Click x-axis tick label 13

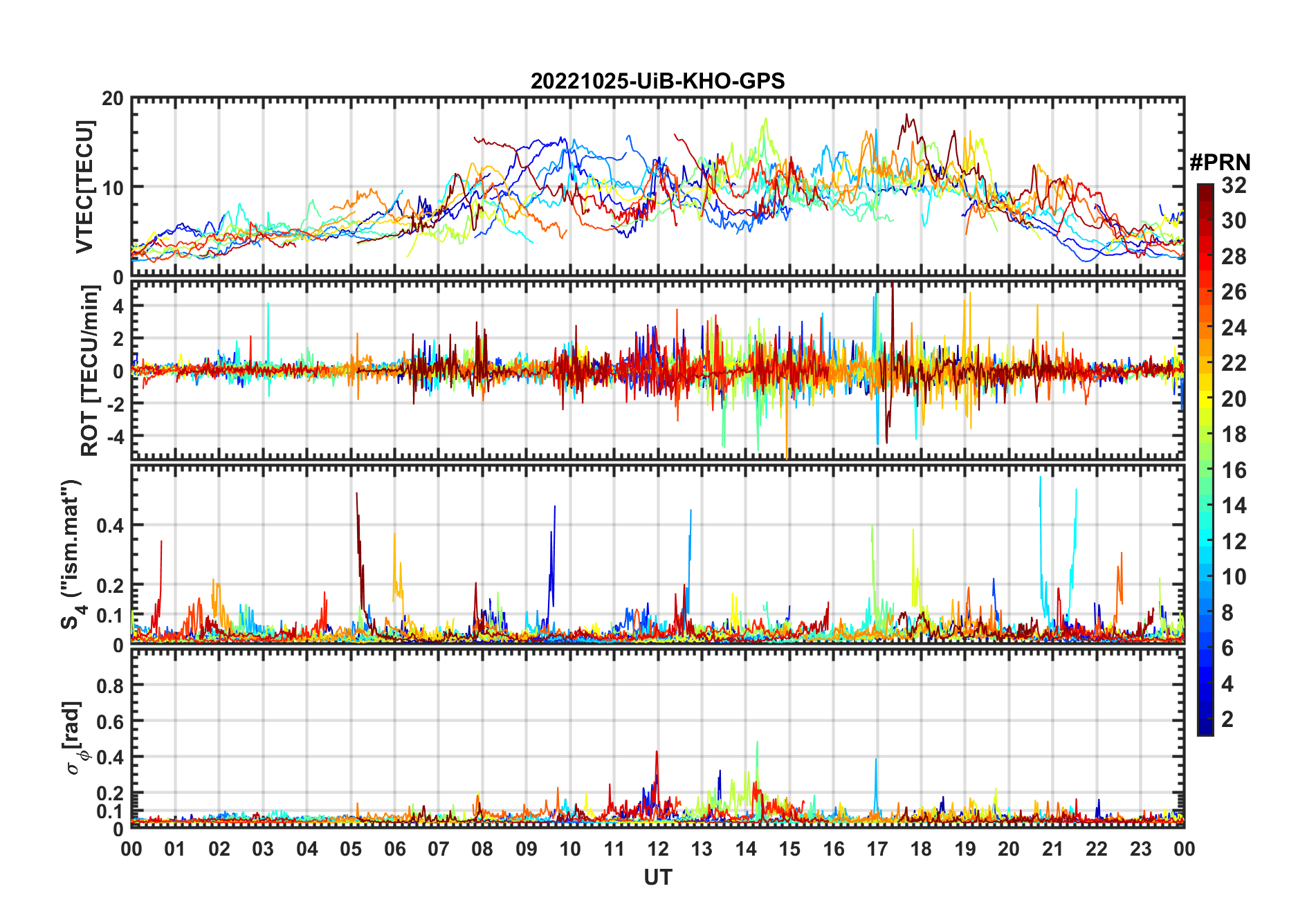702,849
